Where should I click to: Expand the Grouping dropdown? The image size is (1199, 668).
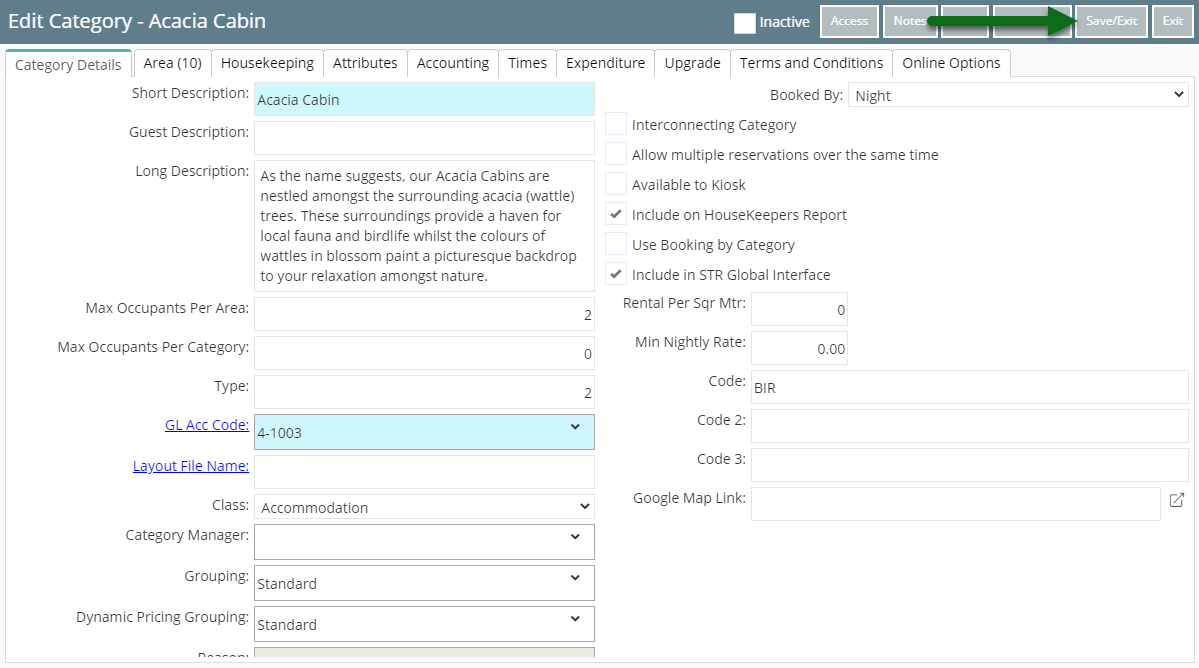(x=424, y=582)
